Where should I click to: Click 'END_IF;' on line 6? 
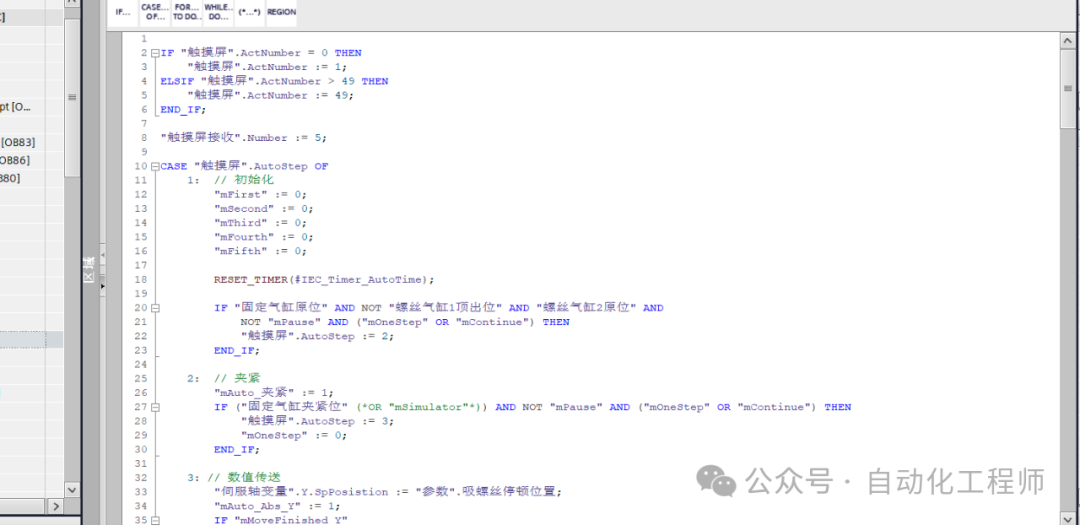[183, 110]
